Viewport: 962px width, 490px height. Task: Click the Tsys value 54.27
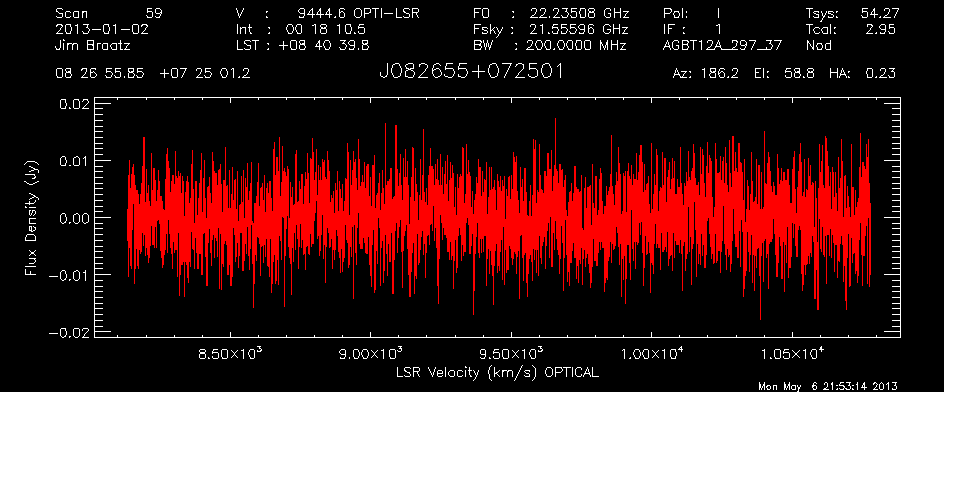(x=880, y=13)
